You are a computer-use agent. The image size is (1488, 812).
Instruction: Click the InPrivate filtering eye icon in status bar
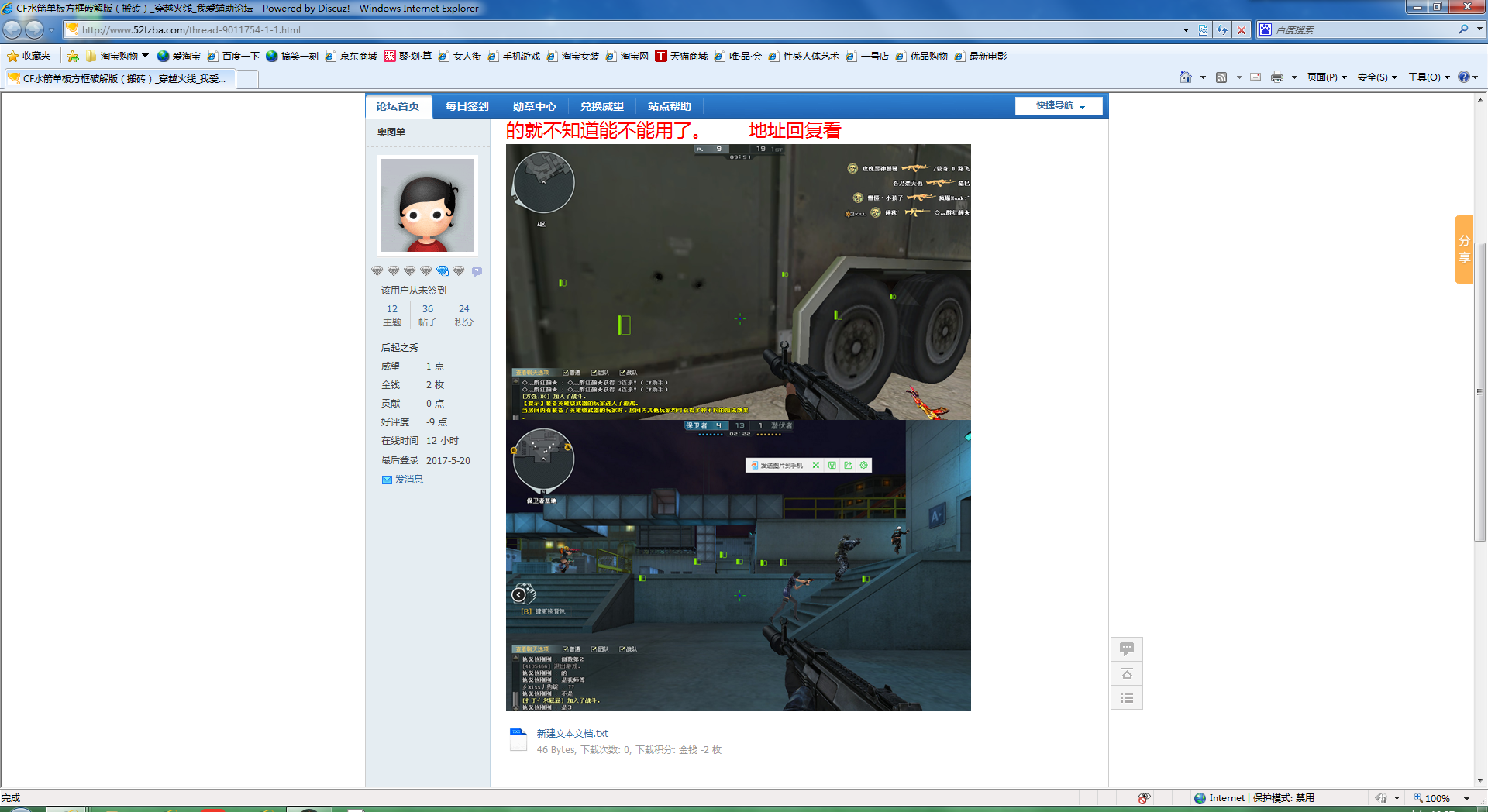click(1144, 798)
